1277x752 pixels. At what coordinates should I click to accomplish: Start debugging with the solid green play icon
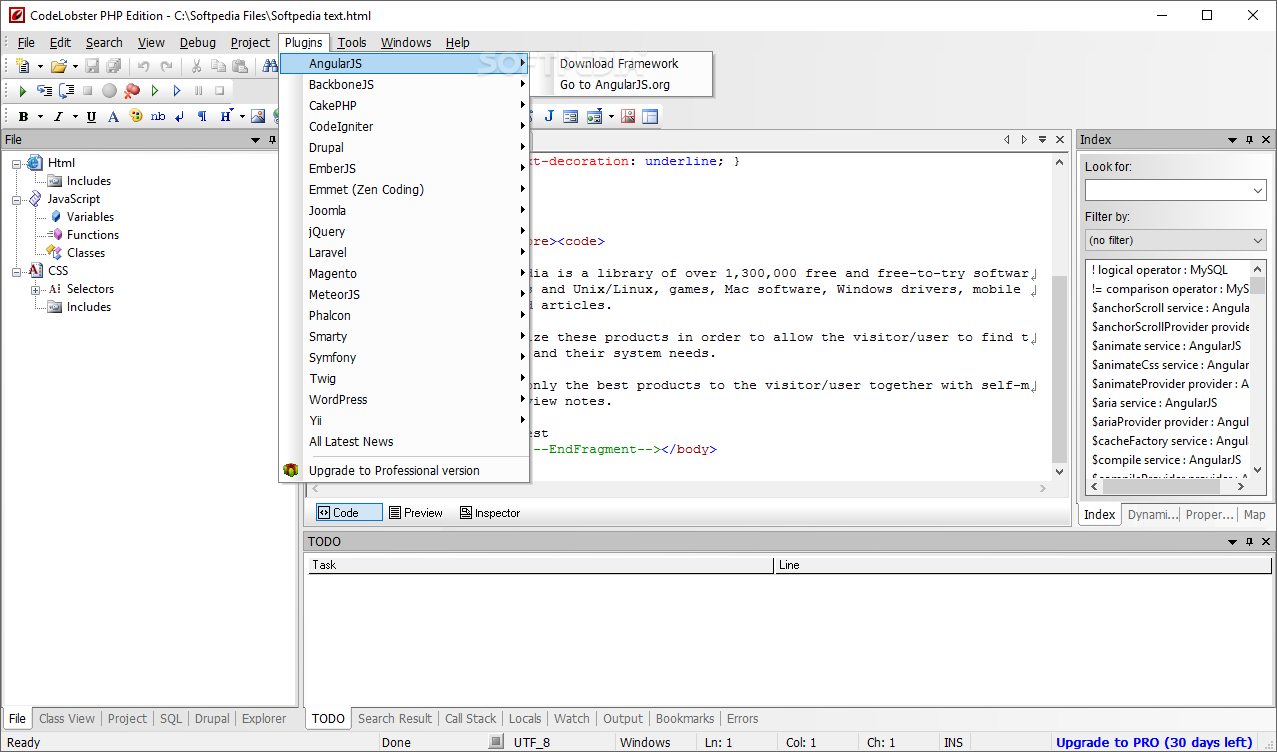tap(23, 91)
